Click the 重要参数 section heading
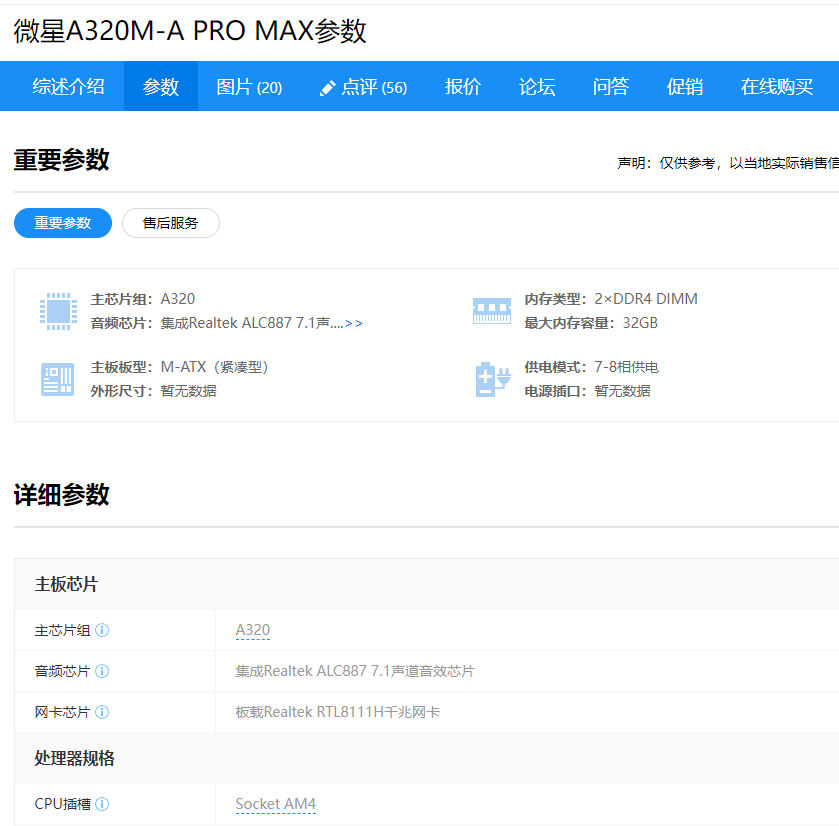 (62, 160)
